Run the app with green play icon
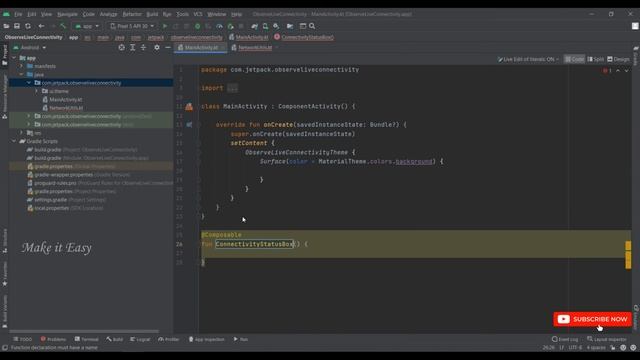This screenshot has width=640, height=360. coord(165,26)
